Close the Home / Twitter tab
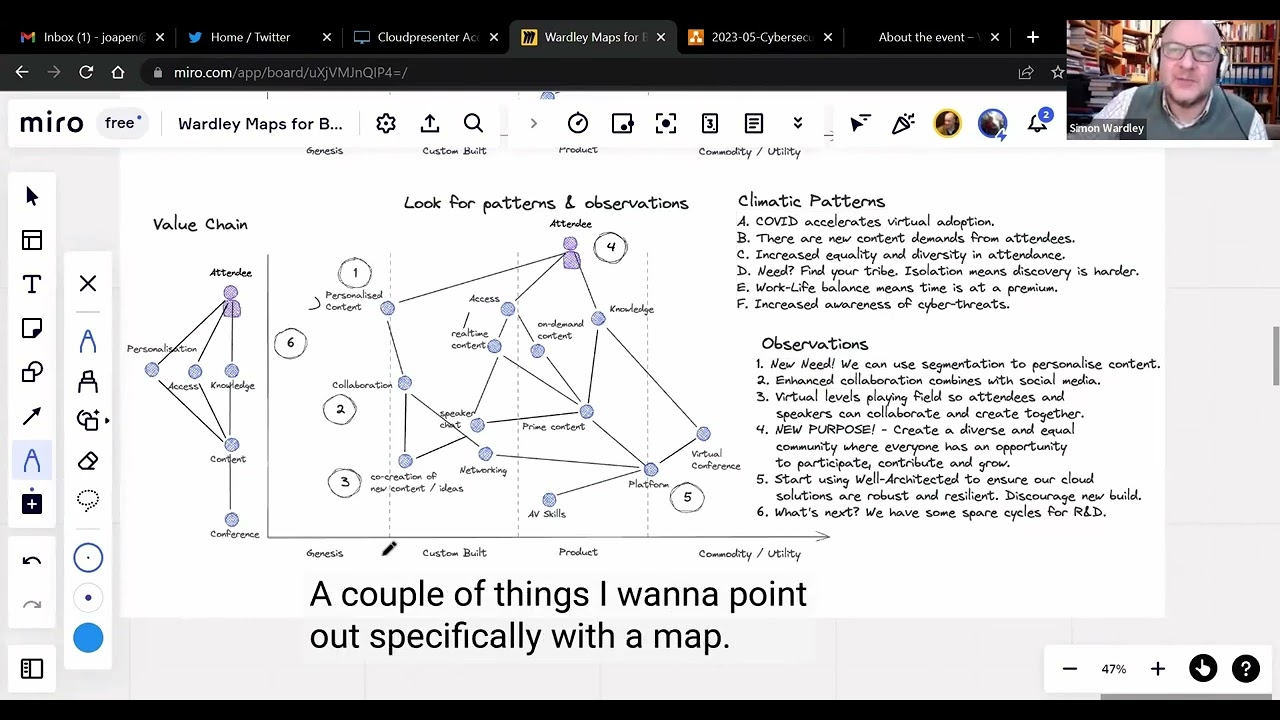1280x720 pixels. click(x=326, y=37)
